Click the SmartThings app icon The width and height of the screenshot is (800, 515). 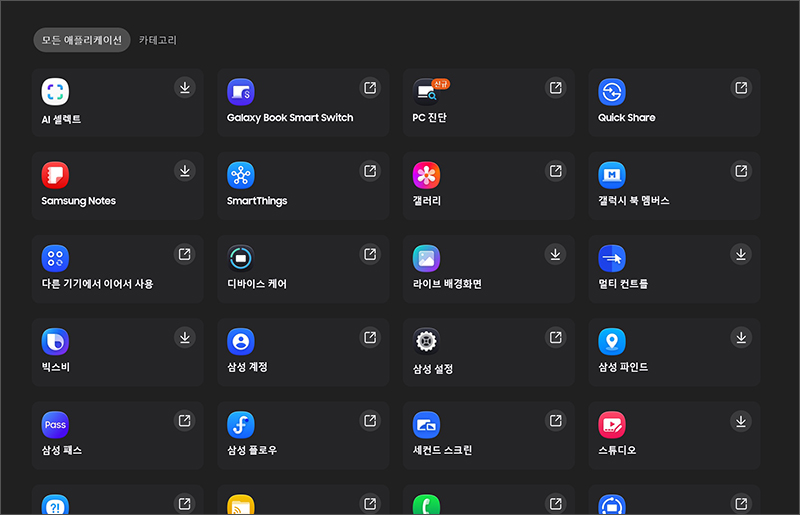[241, 175]
